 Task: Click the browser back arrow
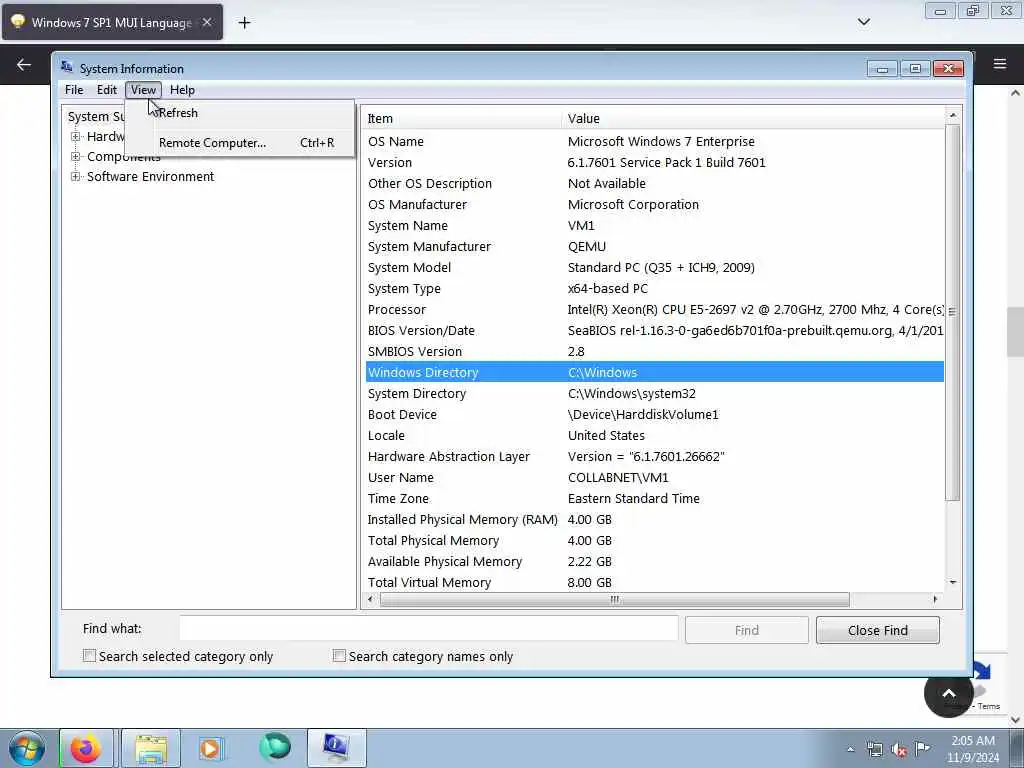24,65
